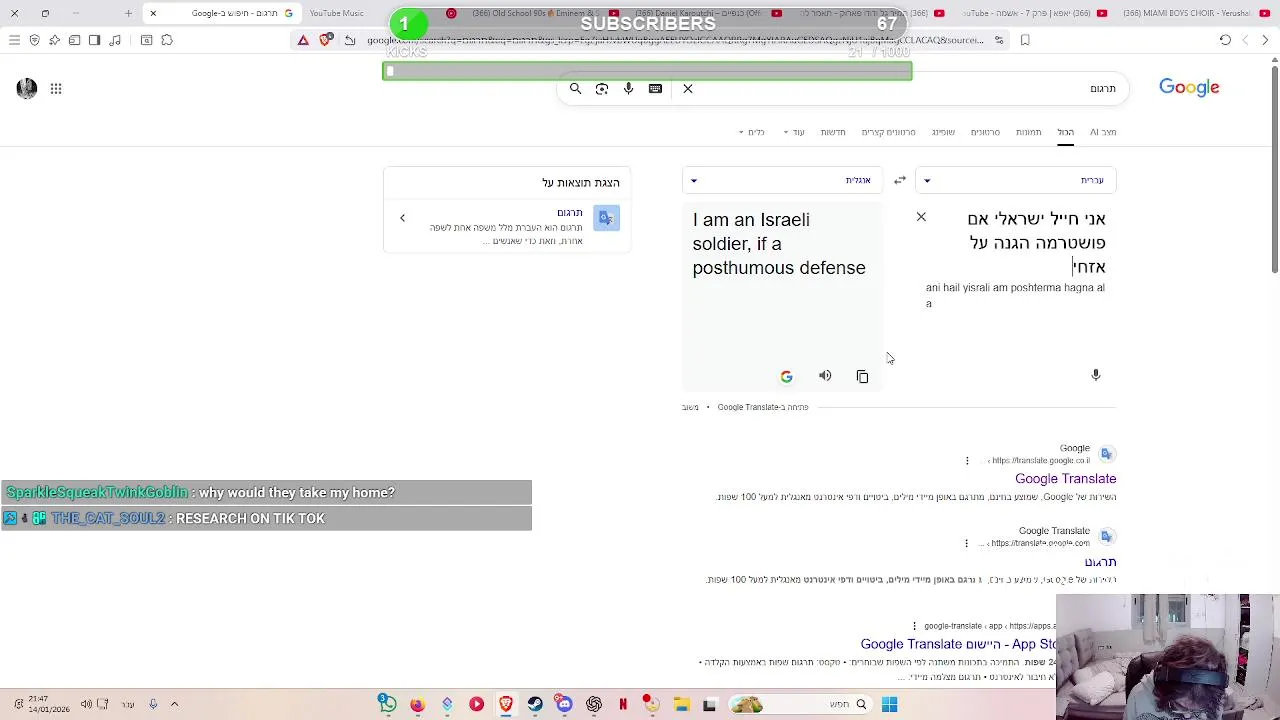Search the translation on Google

click(786, 376)
